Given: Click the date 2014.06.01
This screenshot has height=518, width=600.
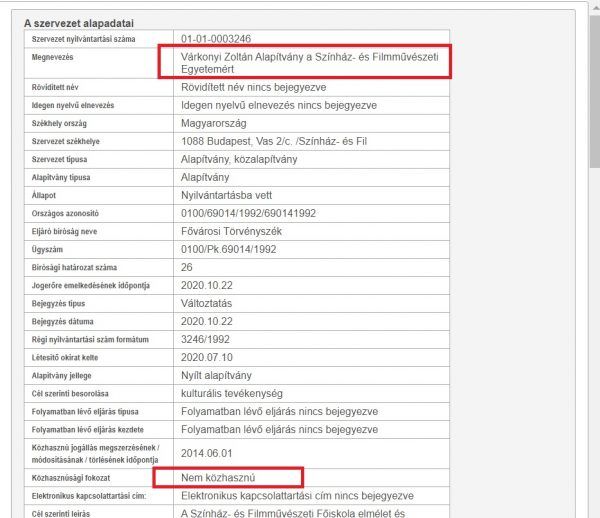Looking at the screenshot, I should (x=207, y=453).
